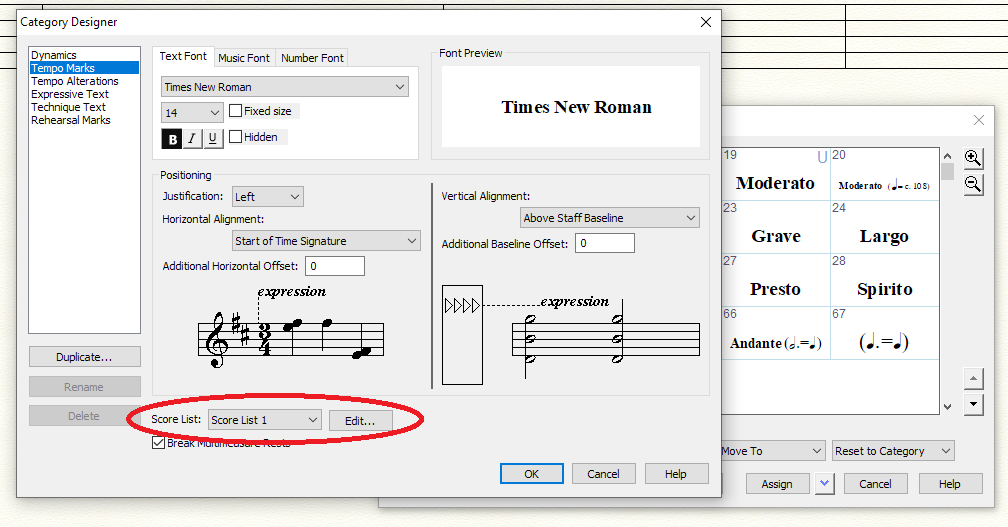Open the Times New Roman font dropdown

285,87
